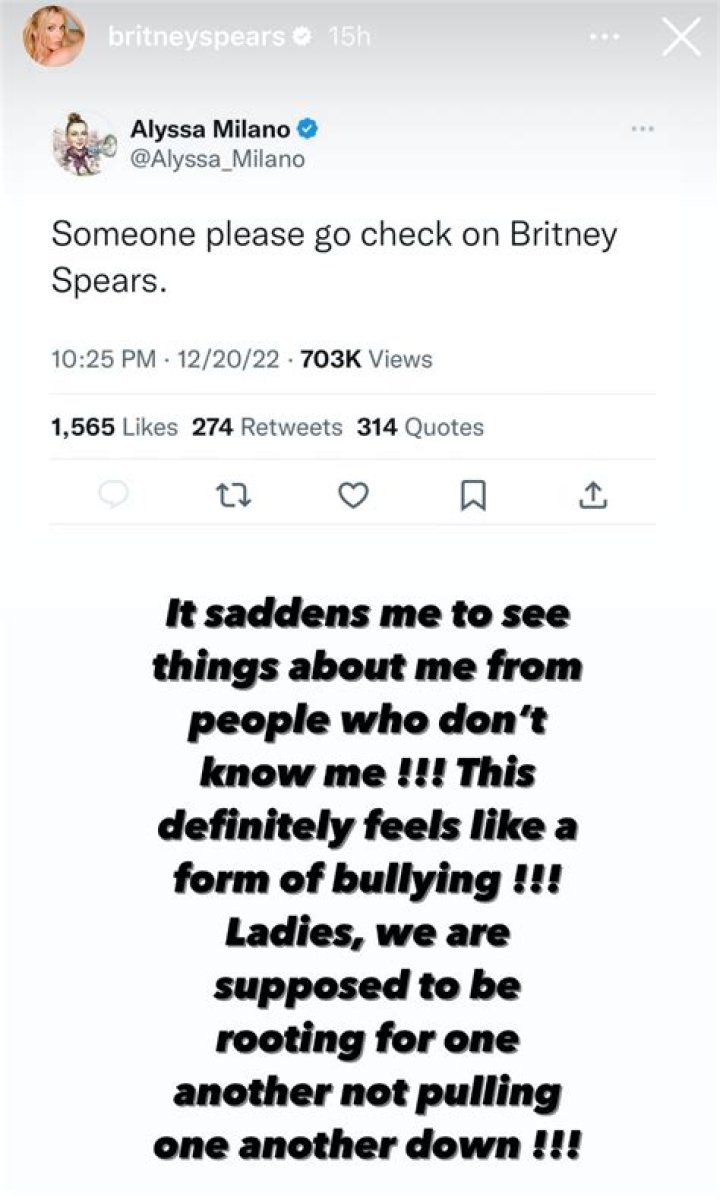Viewport: 720px width, 1200px height.
Task: Click the reply icon on the tweet
Action: pyautogui.click(x=113, y=494)
